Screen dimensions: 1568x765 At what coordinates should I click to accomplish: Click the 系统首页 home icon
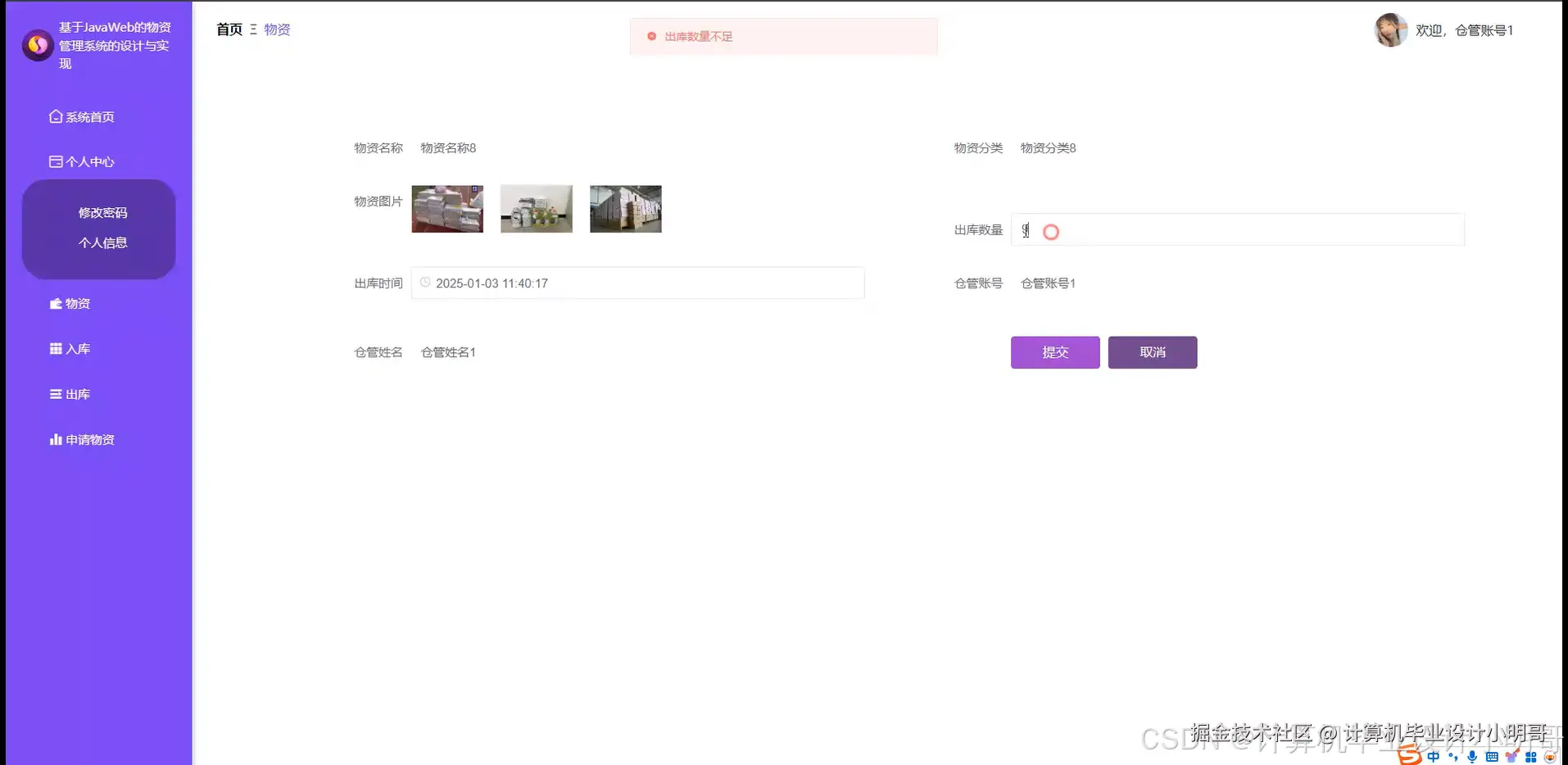pyautogui.click(x=55, y=116)
